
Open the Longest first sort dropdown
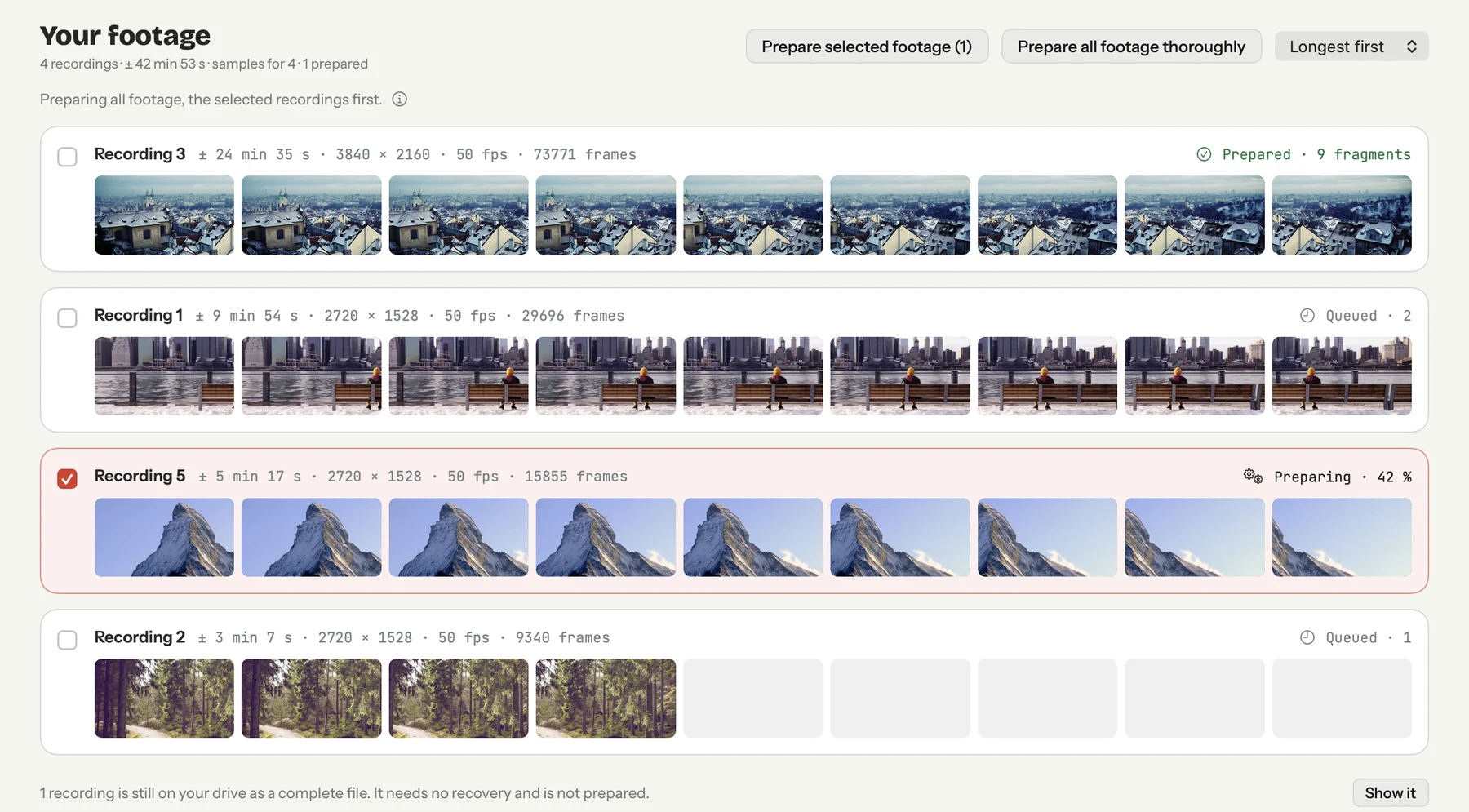(1351, 47)
